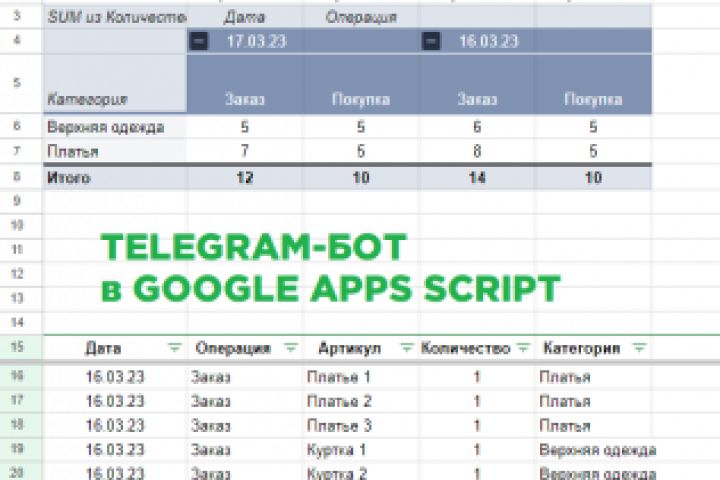This screenshot has width=720, height=480.
Task: Select 'Покупка' header under 17.03.23
Action: [x=361, y=84]
